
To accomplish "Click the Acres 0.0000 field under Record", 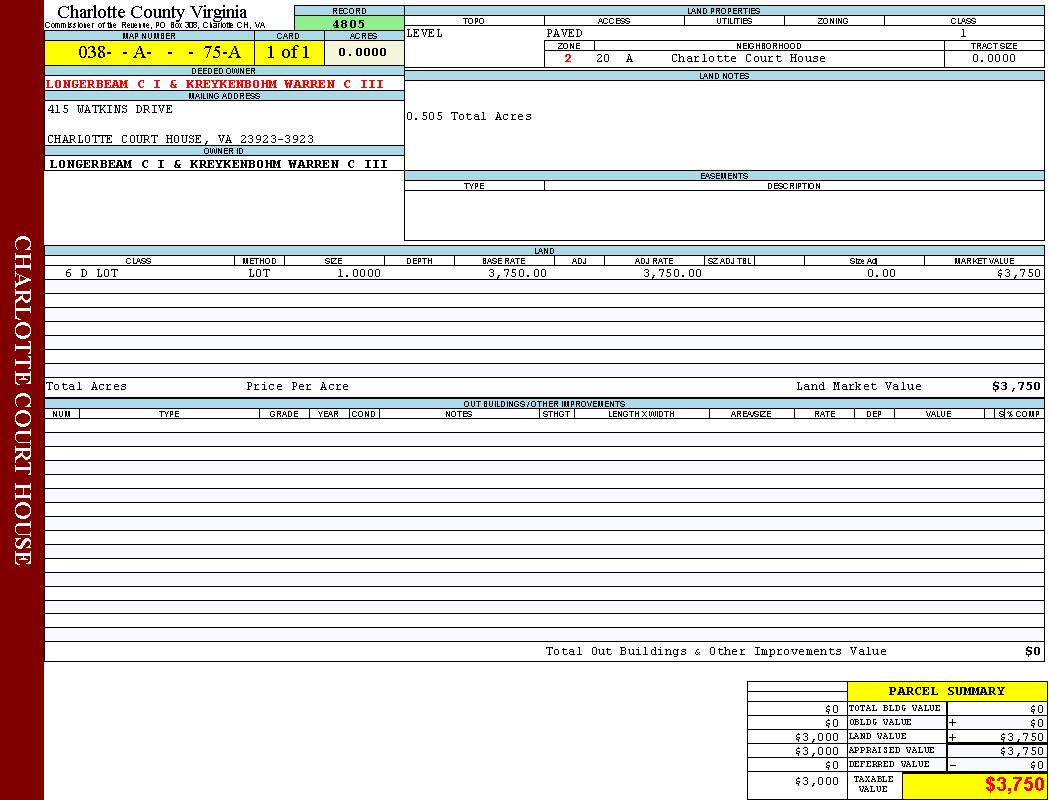I will pyautogui.click(x=363, y=53).
